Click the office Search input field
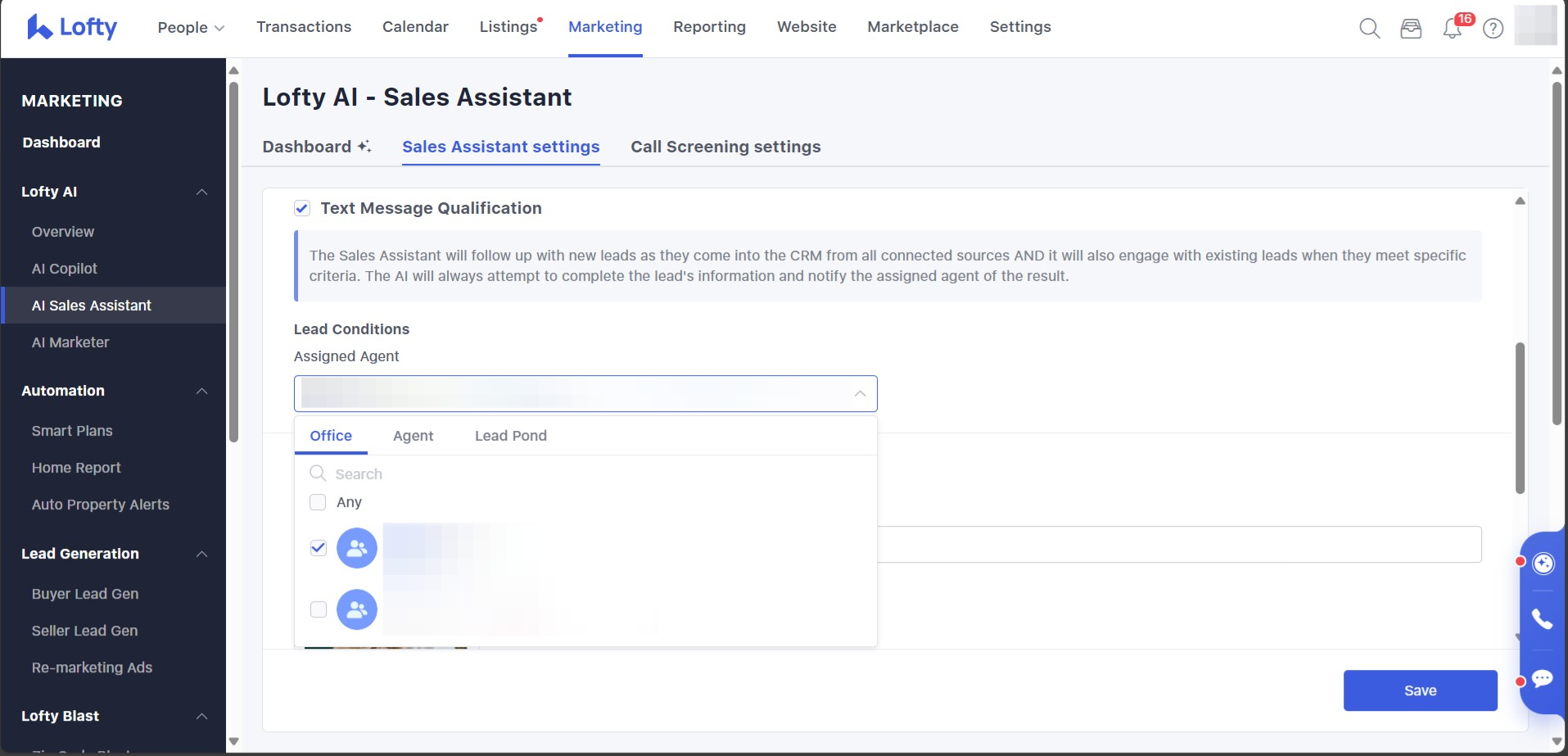 (x=585, y=474)
